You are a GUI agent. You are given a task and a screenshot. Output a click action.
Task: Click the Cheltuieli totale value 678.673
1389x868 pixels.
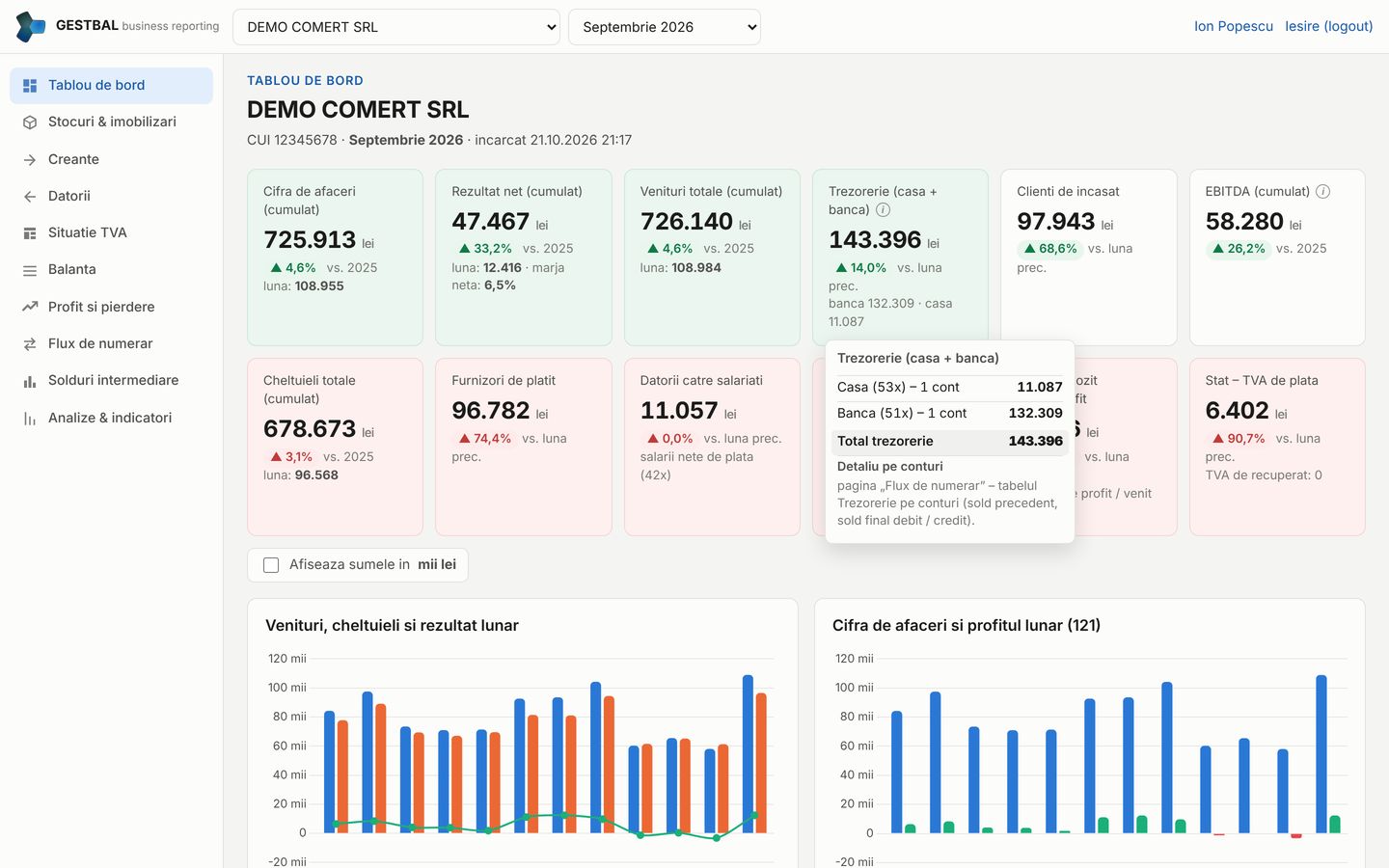[310, 429]
